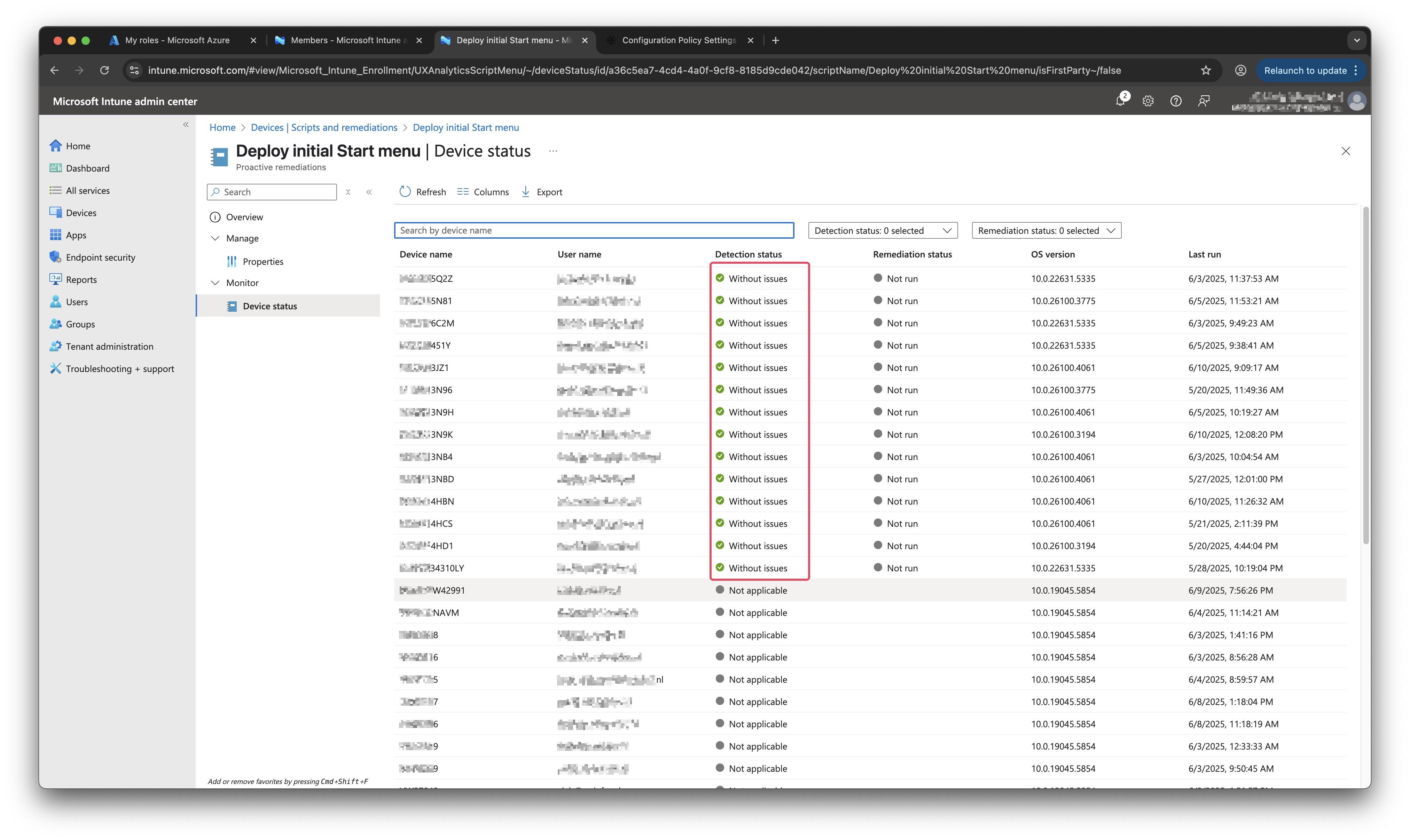Screen dimensions: 1410x840
Task: Export the device status data
Action: 541,192
